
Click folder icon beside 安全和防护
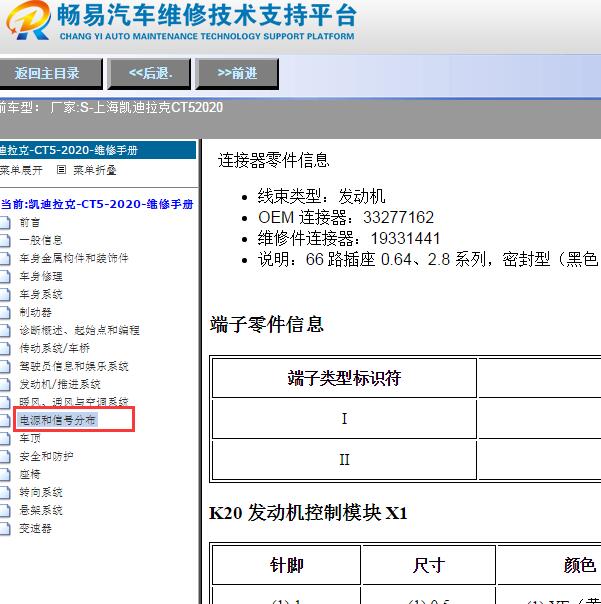pos(5,456)
